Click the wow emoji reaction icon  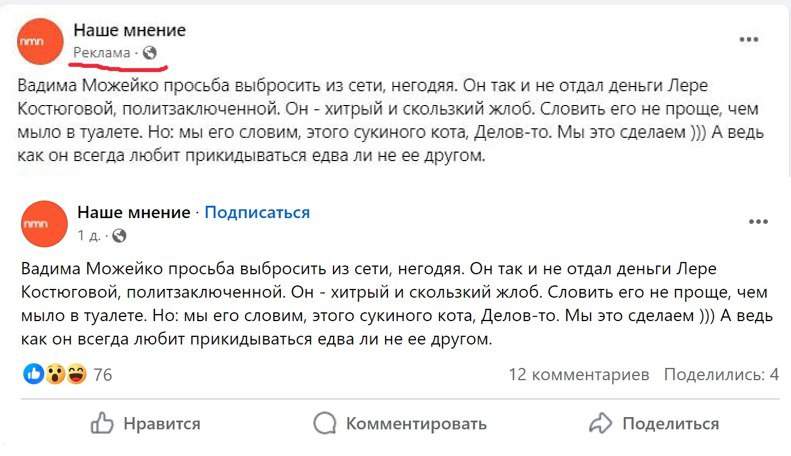tap(53, 374)
